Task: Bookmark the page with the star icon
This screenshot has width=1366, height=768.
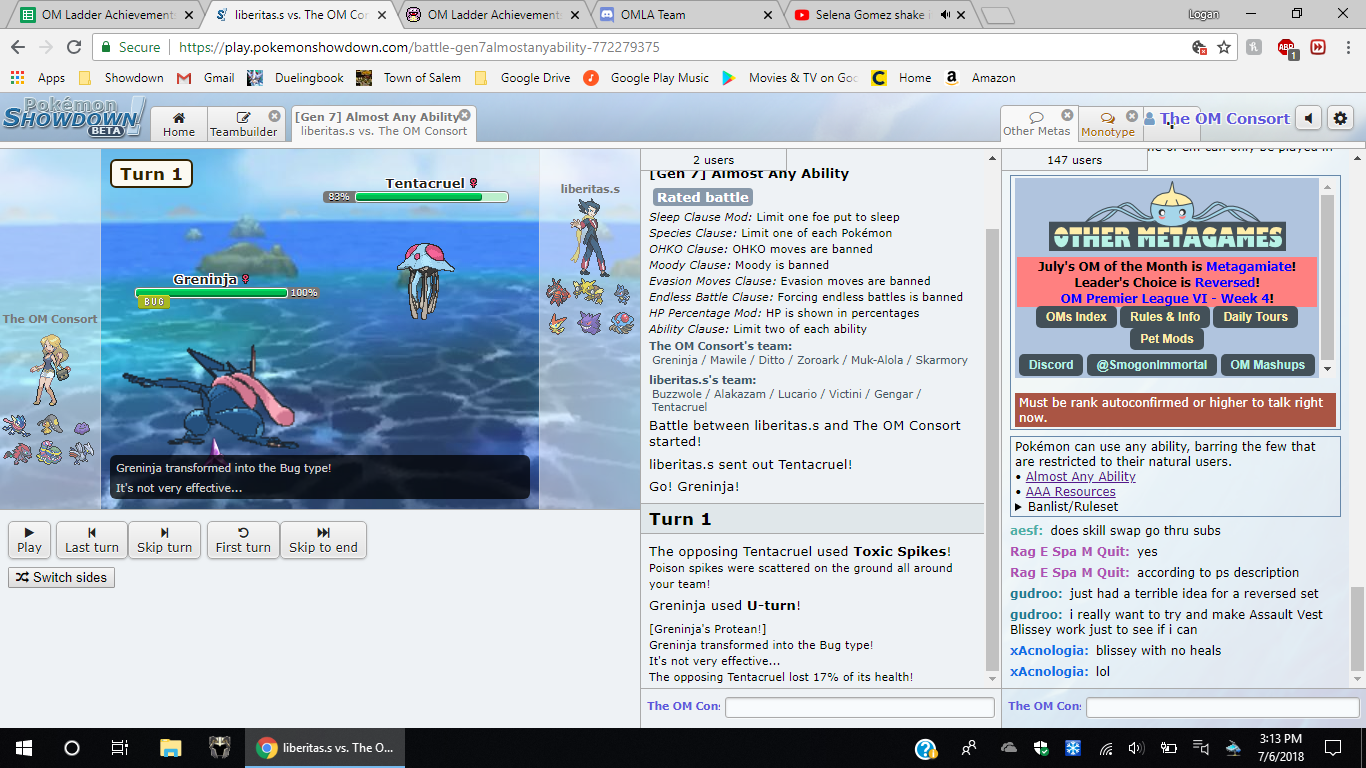Action: pos(1224,47)
